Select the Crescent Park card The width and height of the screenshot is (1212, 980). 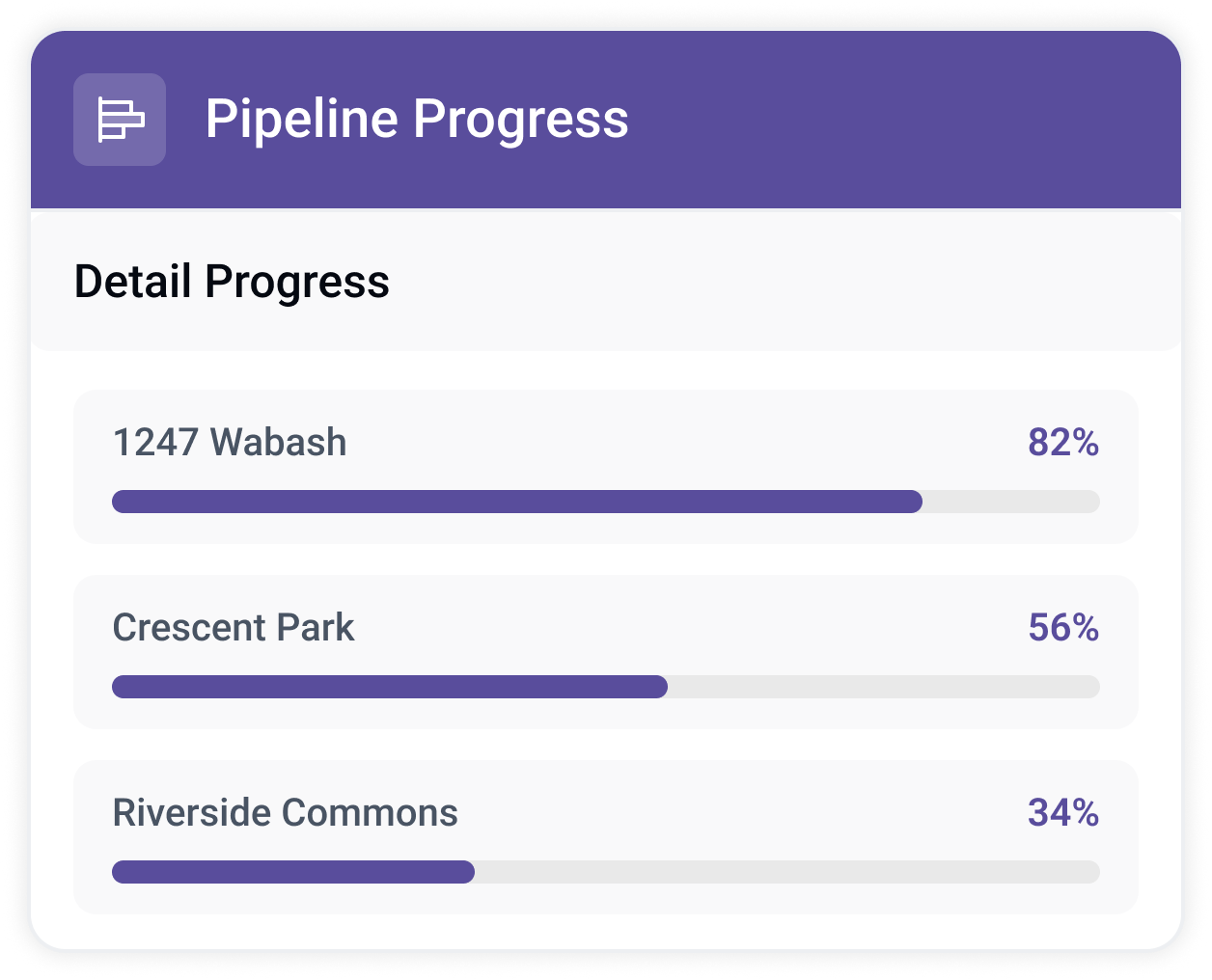pyautogui.click(x=606, y=652)
